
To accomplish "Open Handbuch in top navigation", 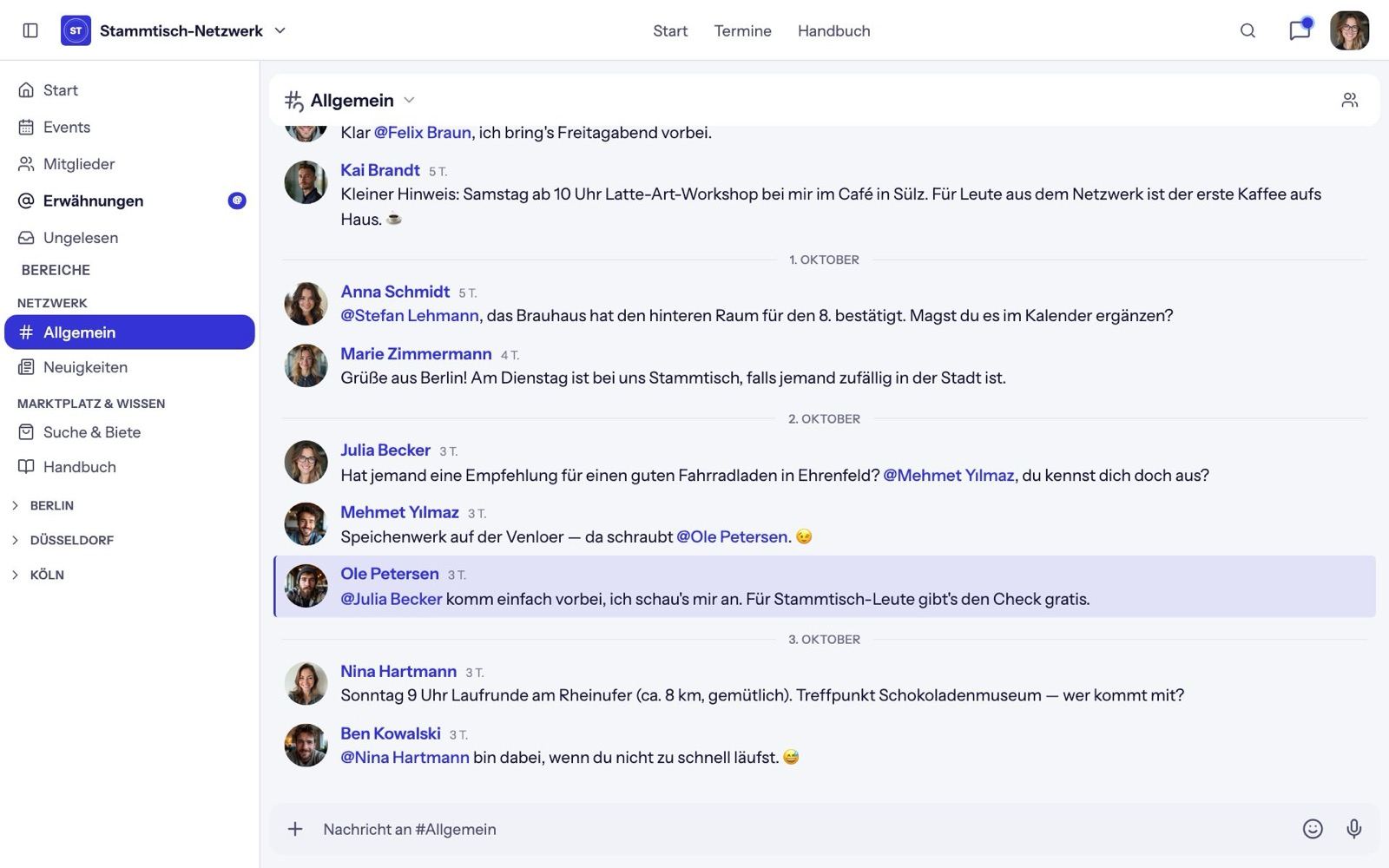I will coord(833,30).
